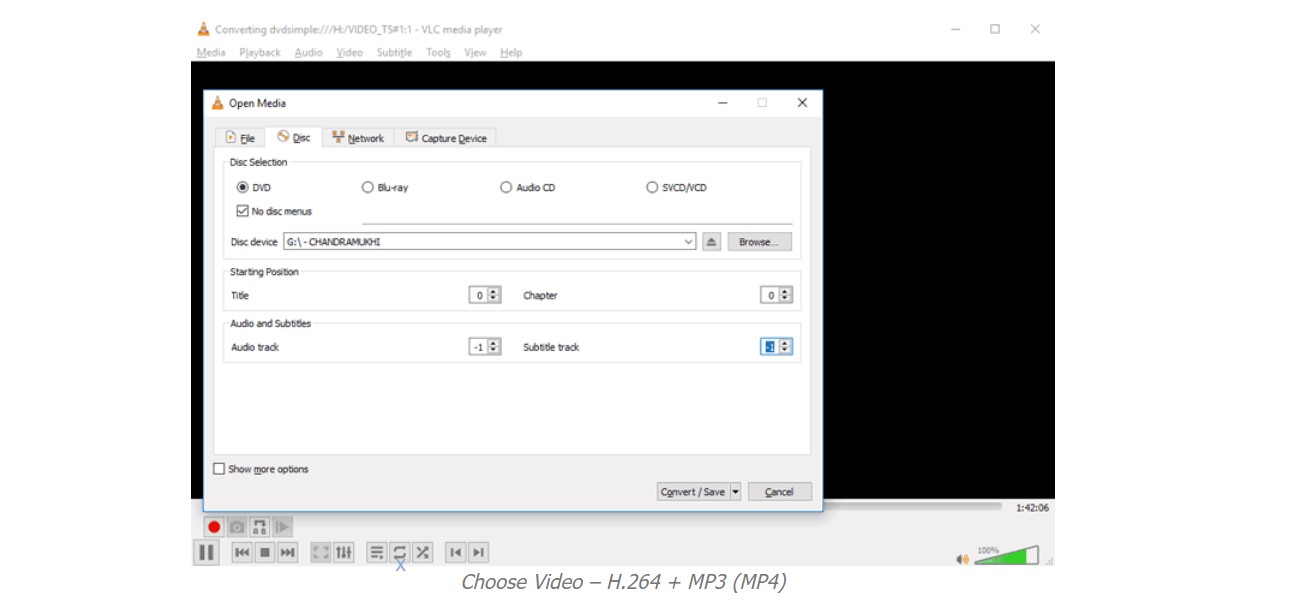Stop playback

(x=265, y=552)
